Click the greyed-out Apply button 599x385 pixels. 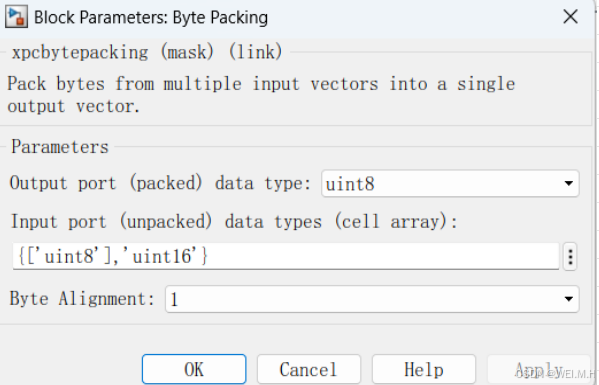pos(539,369)
